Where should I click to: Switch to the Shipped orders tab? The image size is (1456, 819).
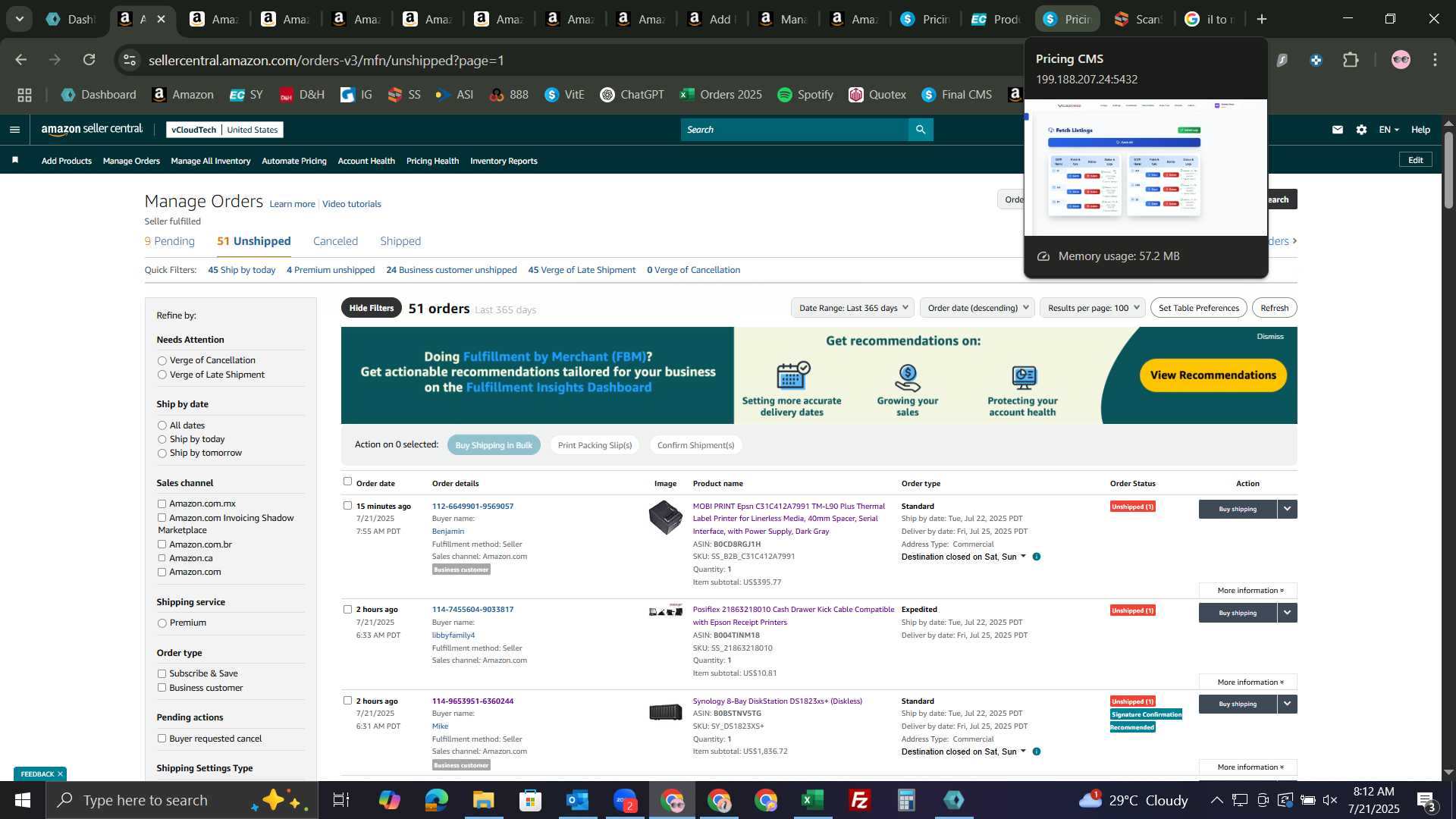coord(400,241)
